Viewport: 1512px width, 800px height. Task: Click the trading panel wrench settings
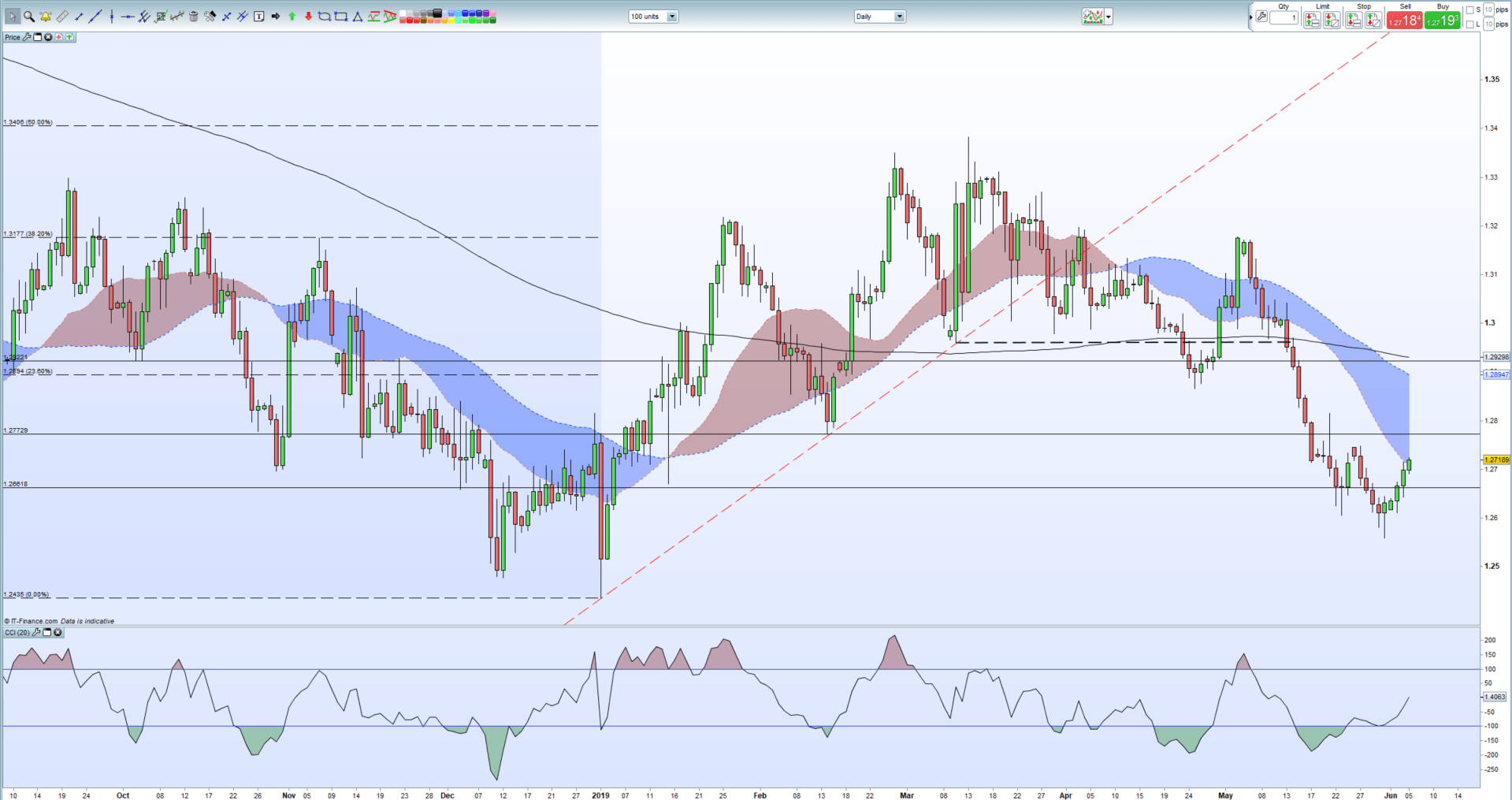[1261, 17]
